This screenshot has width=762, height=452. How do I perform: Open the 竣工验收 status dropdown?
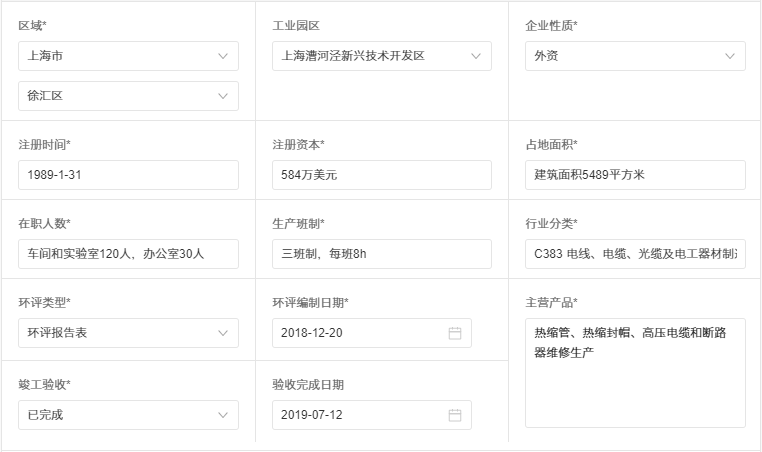(x=128, y=415)
